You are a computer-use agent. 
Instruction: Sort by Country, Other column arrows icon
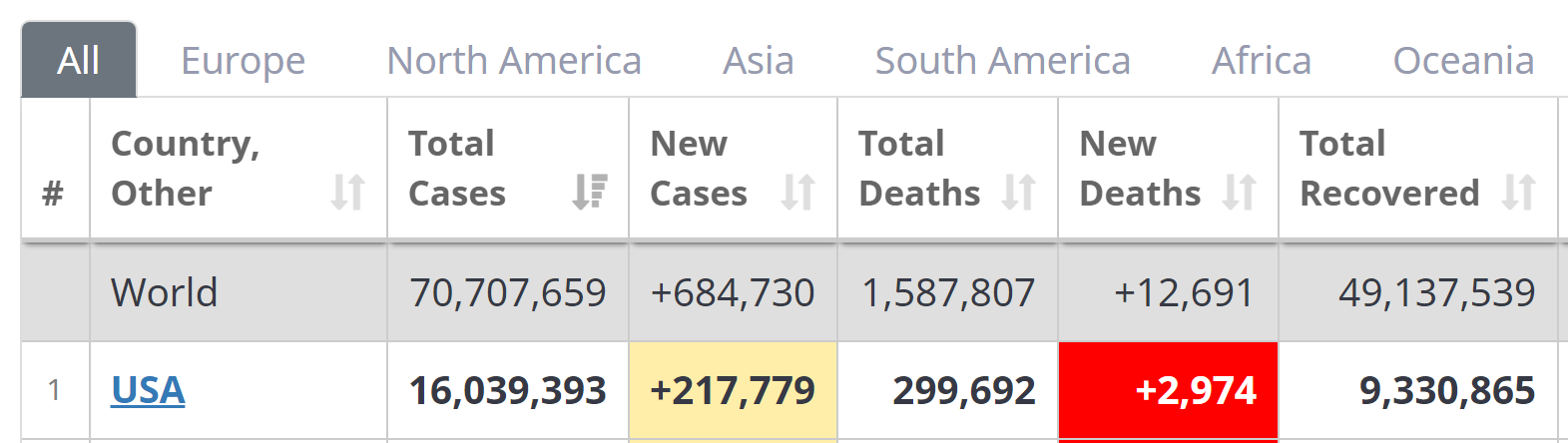tap(348, 192)
